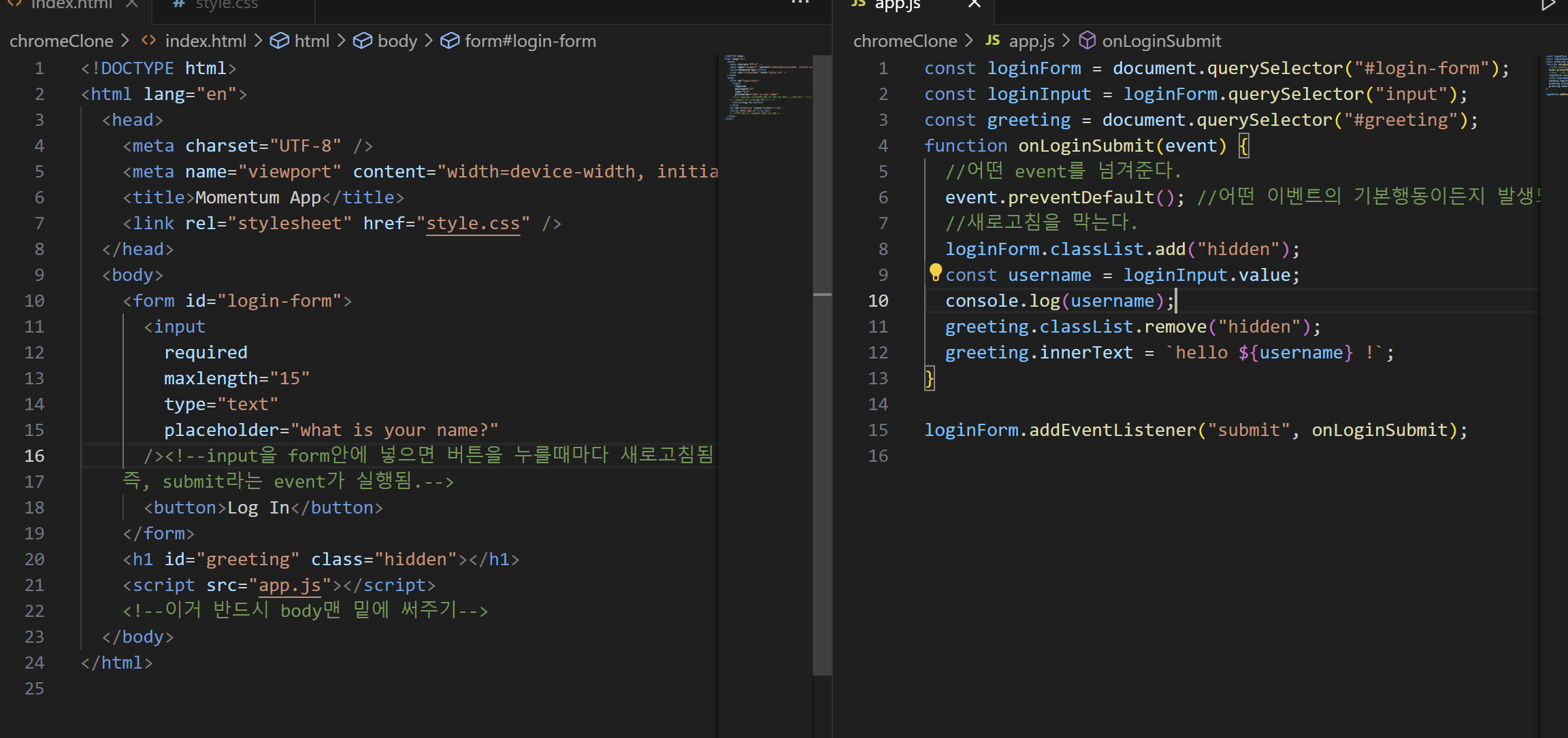Viewport: 1568px width, 738px height.
Task: Click 'placeholder="what is your name?"' attribute
Action: (331, 430)
